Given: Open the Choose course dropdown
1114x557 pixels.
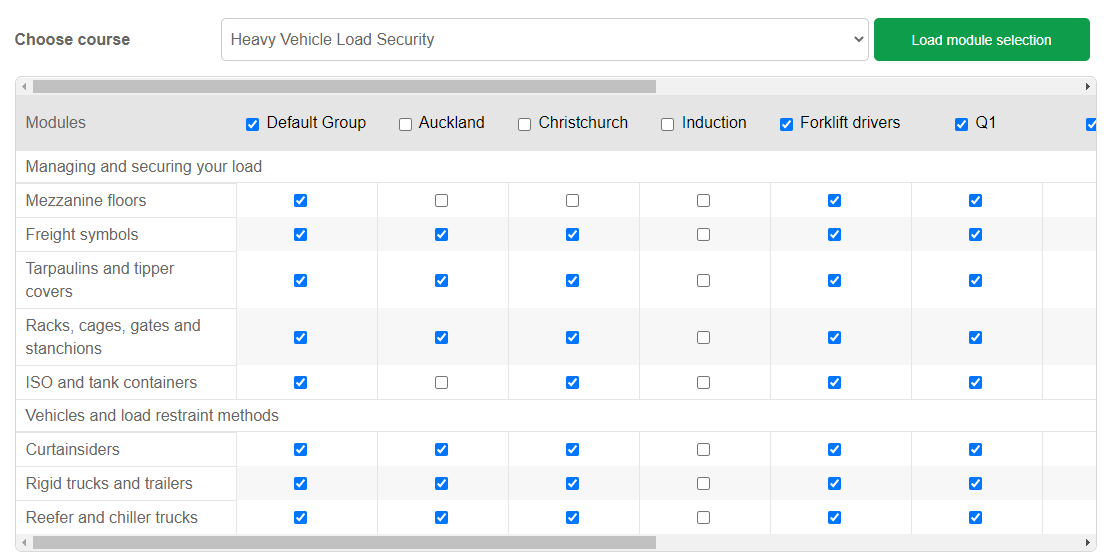Looking at the screenshot, I should pos(544,40).
